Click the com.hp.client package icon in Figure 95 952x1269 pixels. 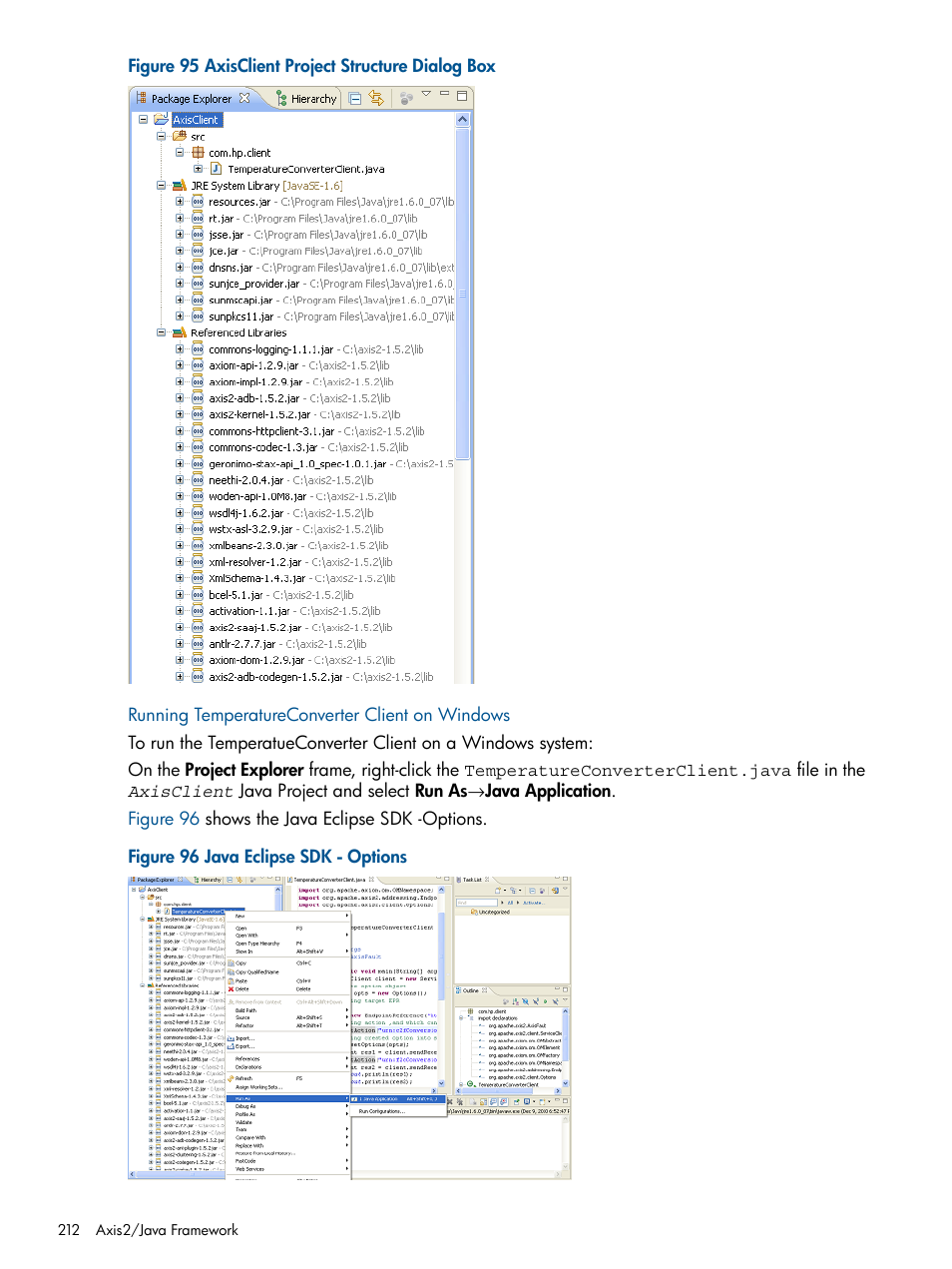pos(198,153)
